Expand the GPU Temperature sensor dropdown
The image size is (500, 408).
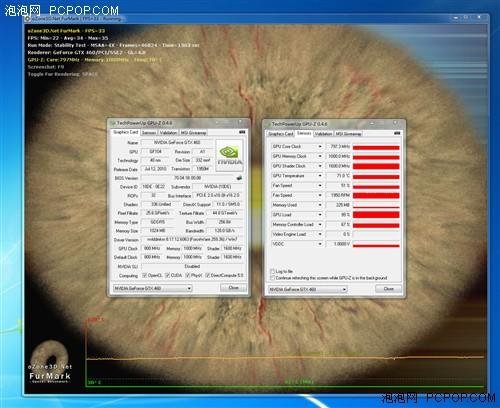[x=320, y=176]
